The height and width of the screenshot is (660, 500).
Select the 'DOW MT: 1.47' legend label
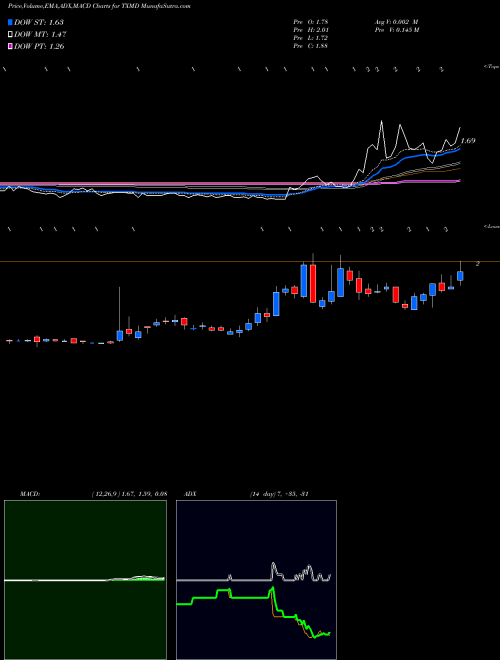coord(40,35)
